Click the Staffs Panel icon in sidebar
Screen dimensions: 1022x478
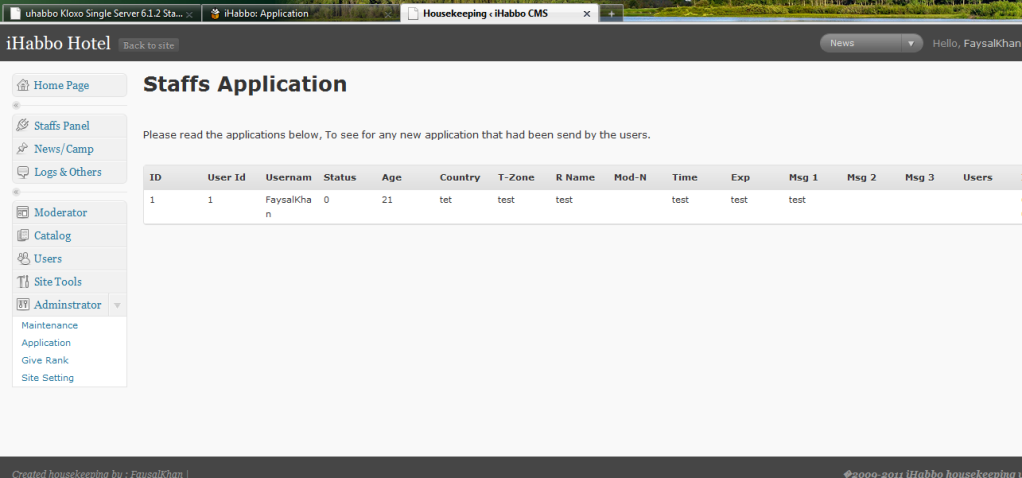point(23,126)
